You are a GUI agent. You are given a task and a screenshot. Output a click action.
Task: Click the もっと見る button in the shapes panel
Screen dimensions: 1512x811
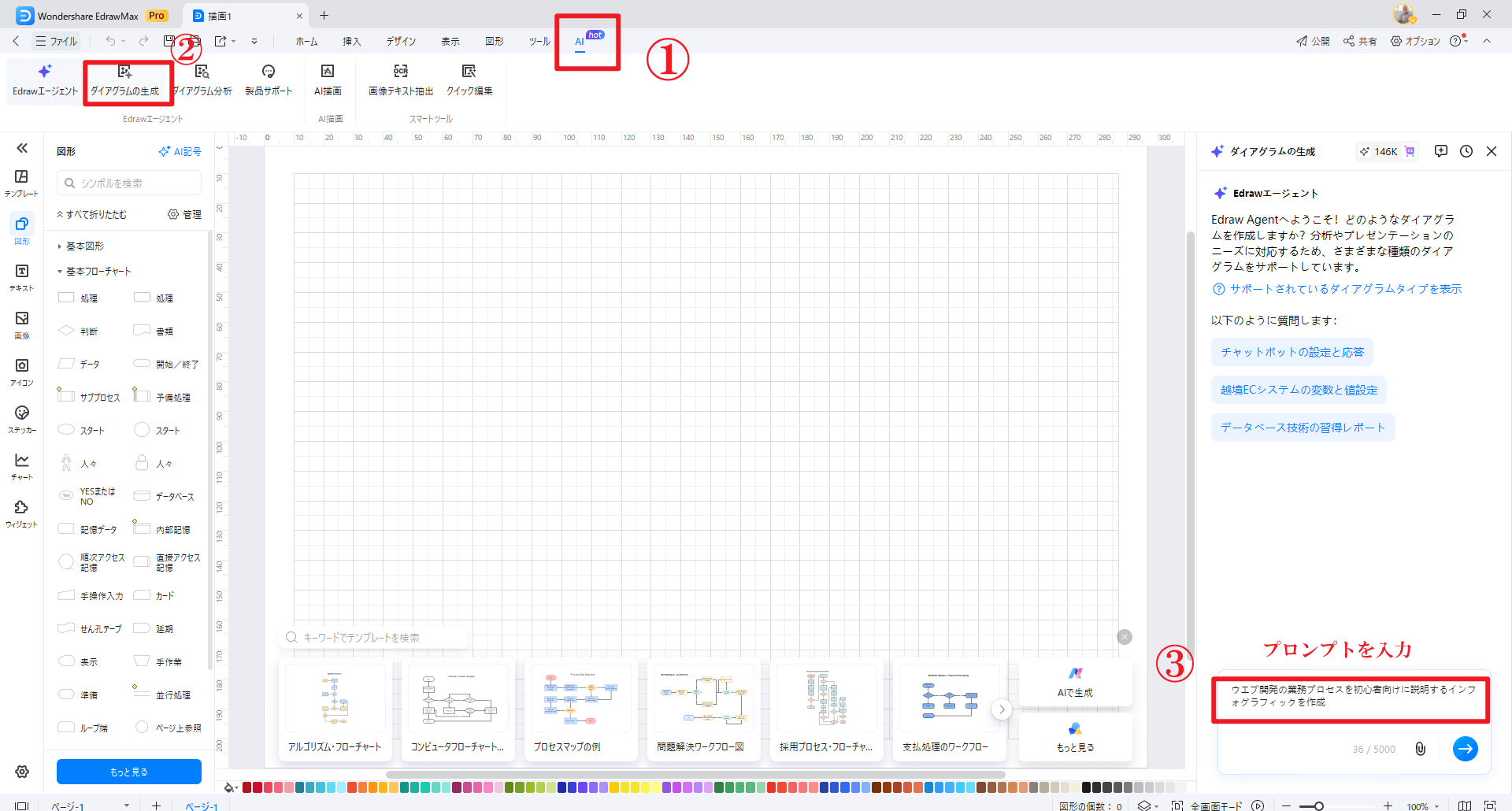coord(128,772)
